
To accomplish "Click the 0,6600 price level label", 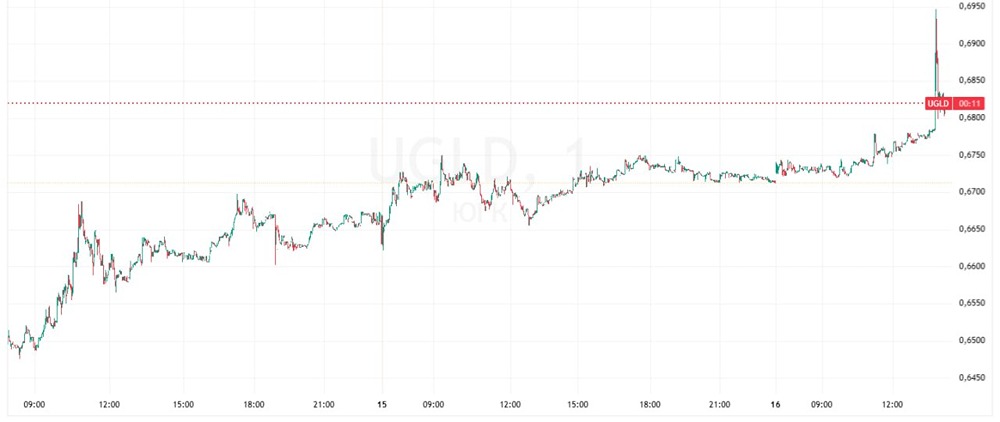I will point(972,266).
